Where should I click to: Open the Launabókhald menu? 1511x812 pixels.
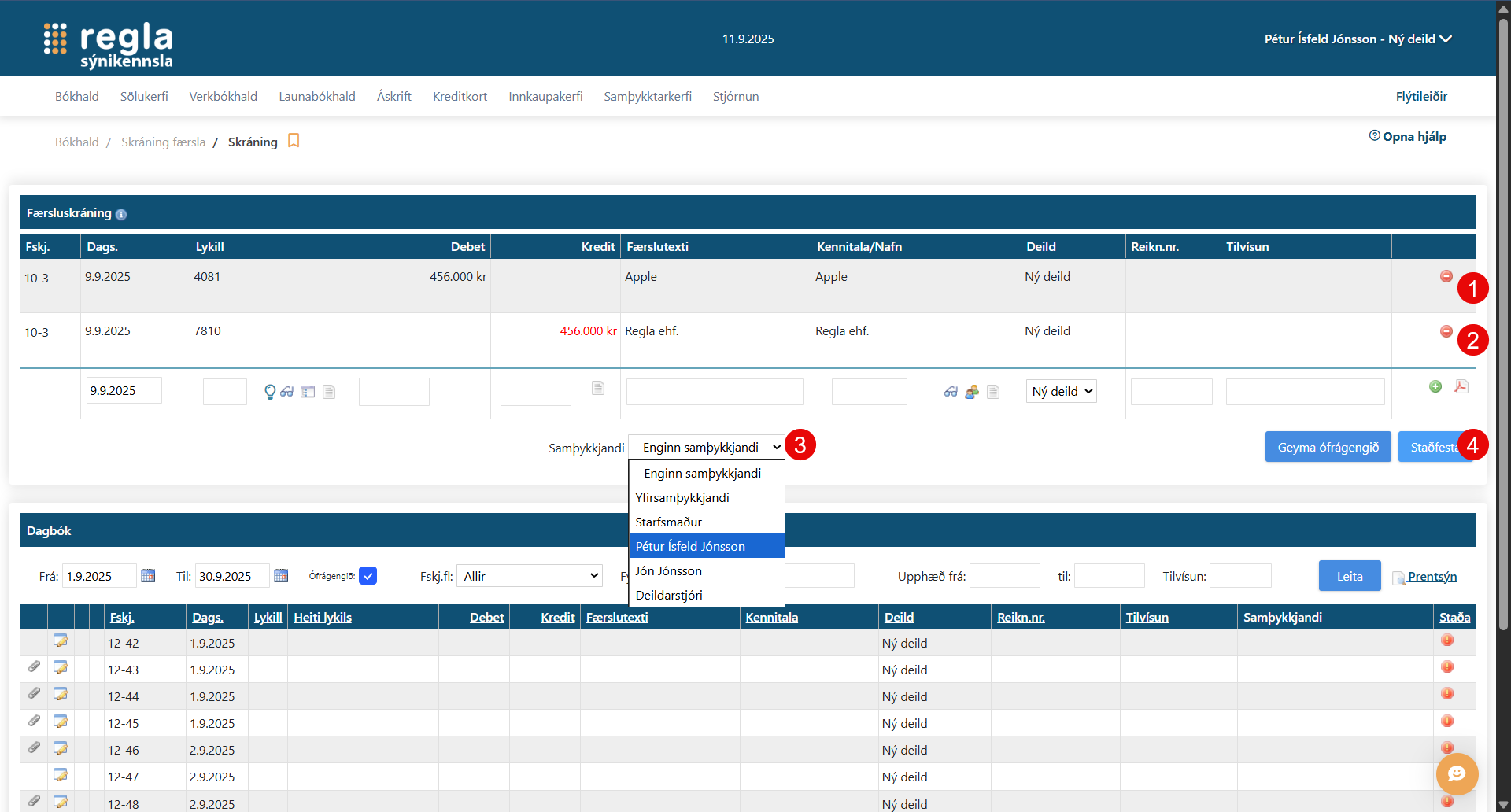click(x=316, y=96)
